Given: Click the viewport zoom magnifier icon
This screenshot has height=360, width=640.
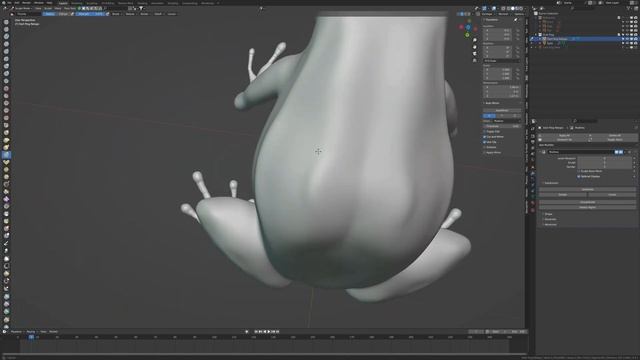Looking at the screenshot, I should [x=475, y=40].
